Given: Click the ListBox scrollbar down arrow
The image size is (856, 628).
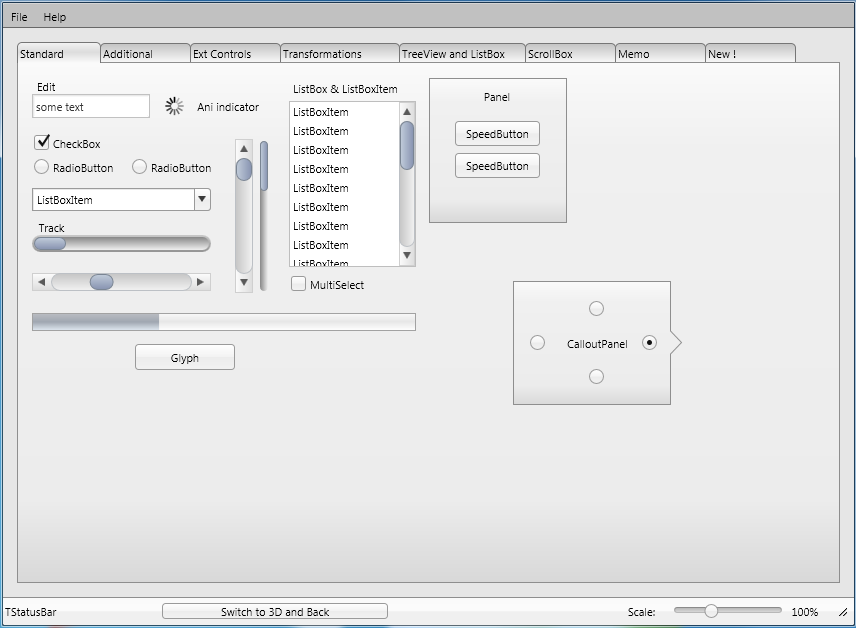Looking at the screenshot, I should tap(407, 255).
